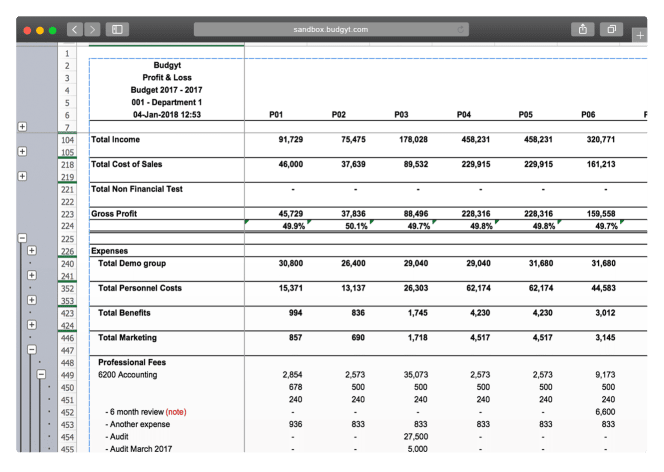This screenshot has height=472, width=664.
Task: Select the P04 column heading
Action: pos(464,115)
